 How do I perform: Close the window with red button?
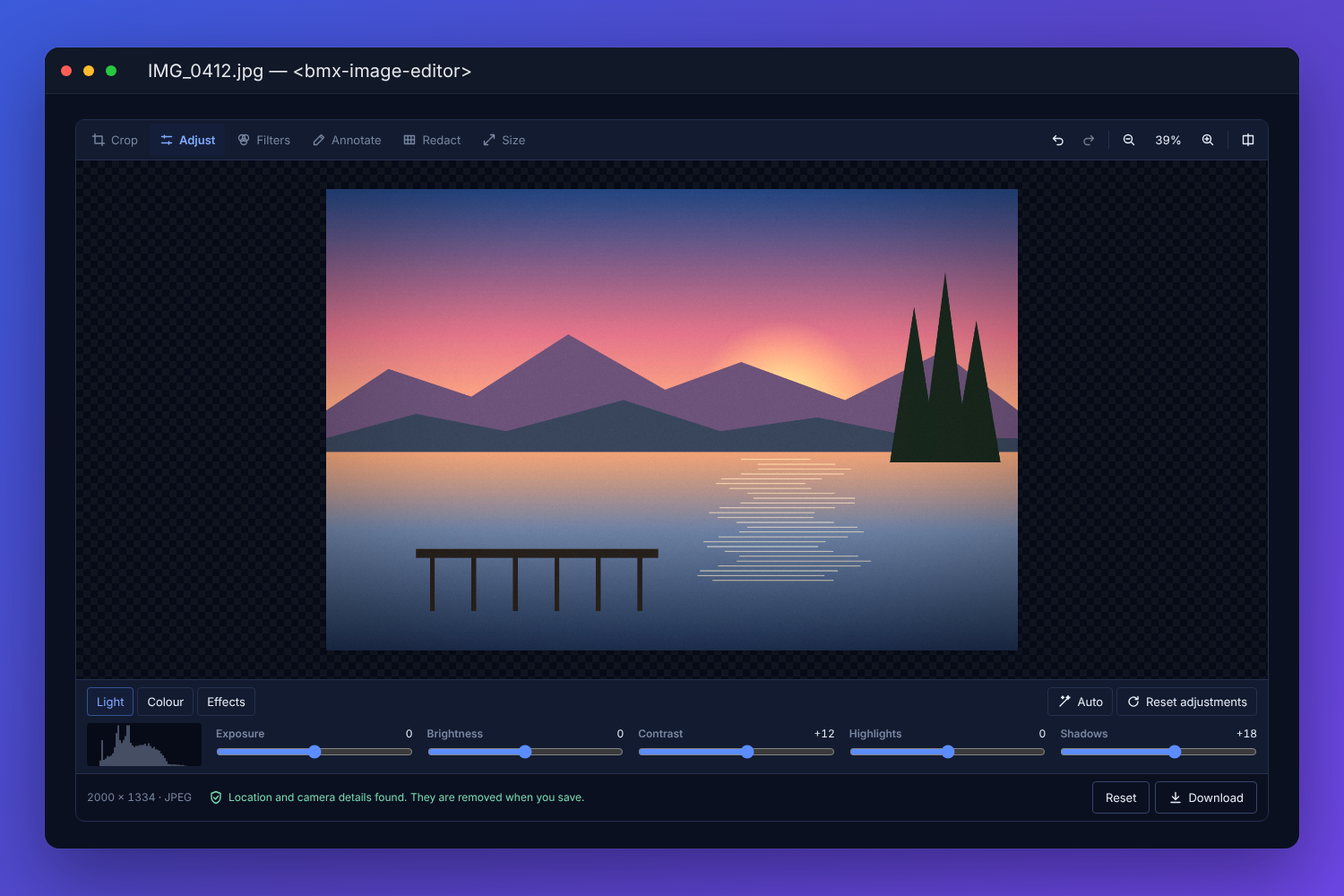click(66, 71)
